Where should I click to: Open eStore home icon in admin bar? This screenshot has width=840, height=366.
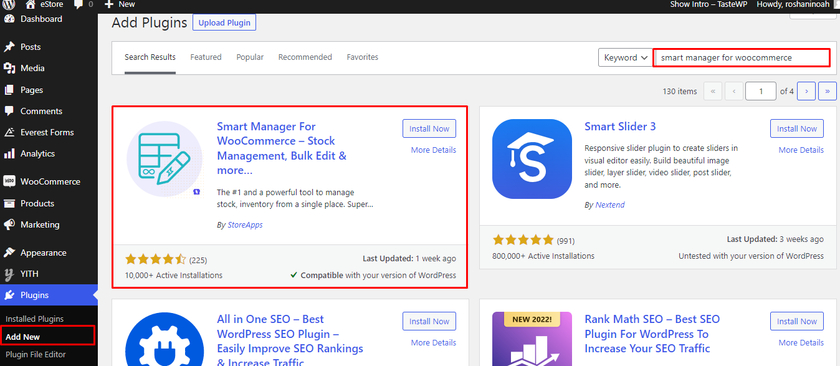[x=30, y=4]
